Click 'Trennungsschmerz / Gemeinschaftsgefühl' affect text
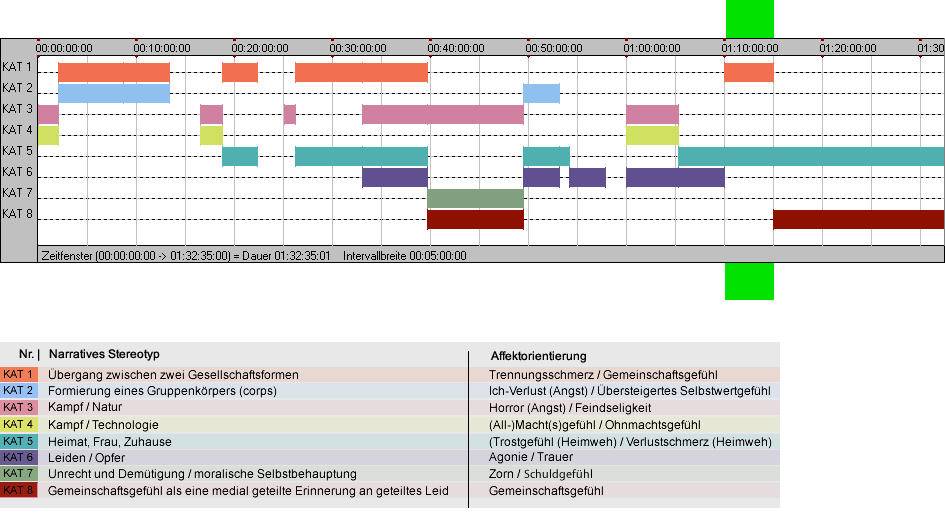945x530 pixels. pos(603,374)
